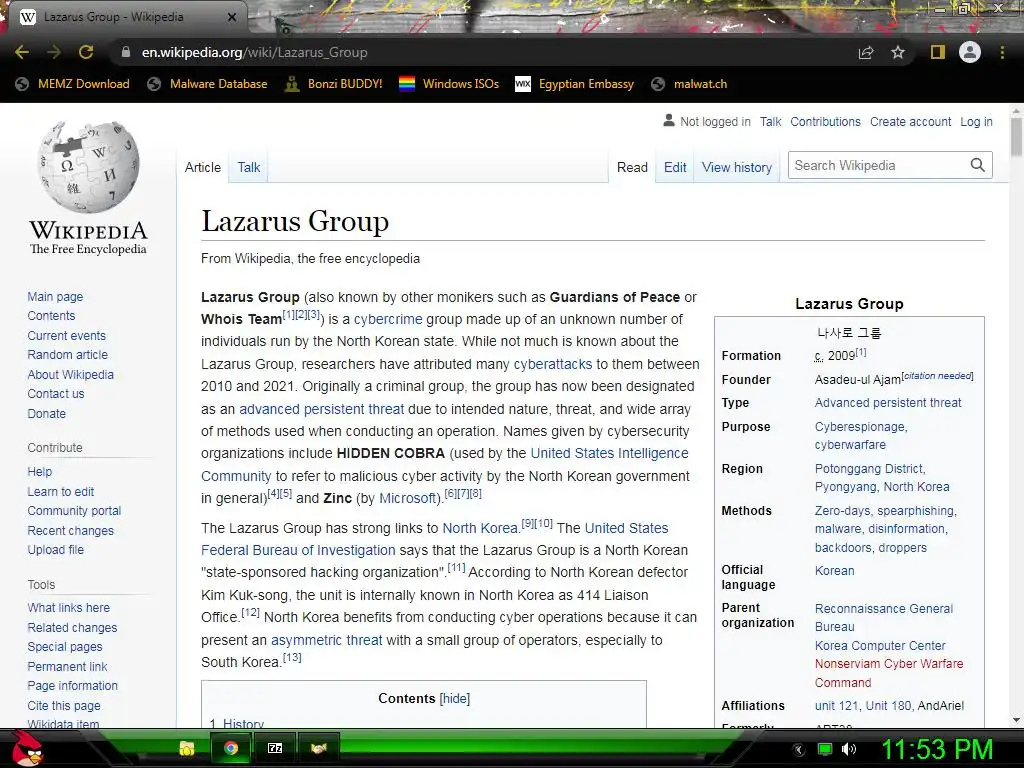
Task: Open the Contributions link
Action: click(825, 121)
